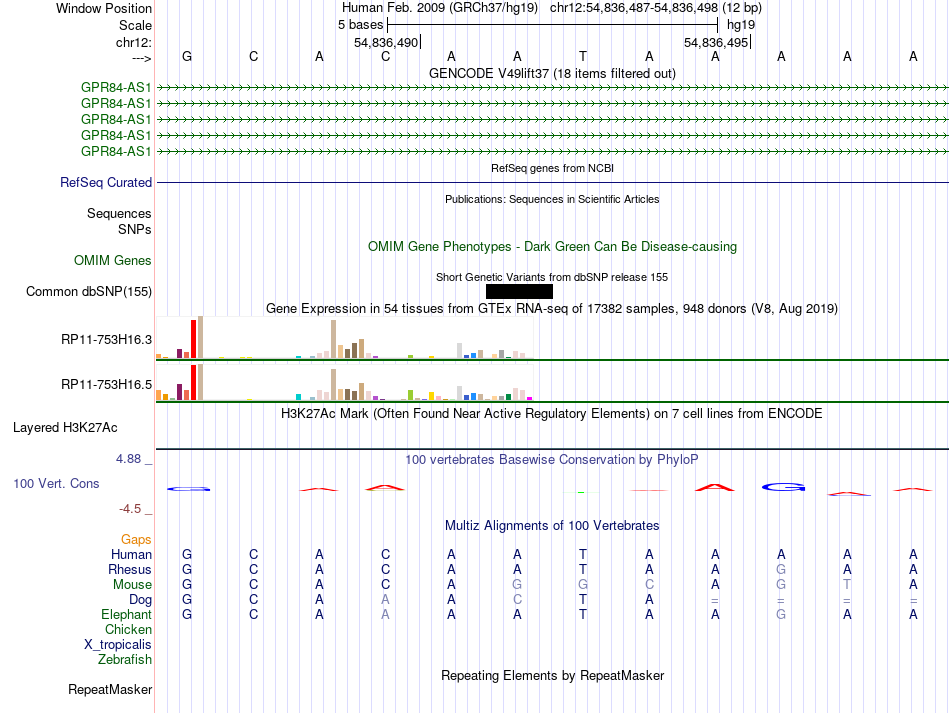
Task: Select the Zebrafish species row label
Action: 125,659
